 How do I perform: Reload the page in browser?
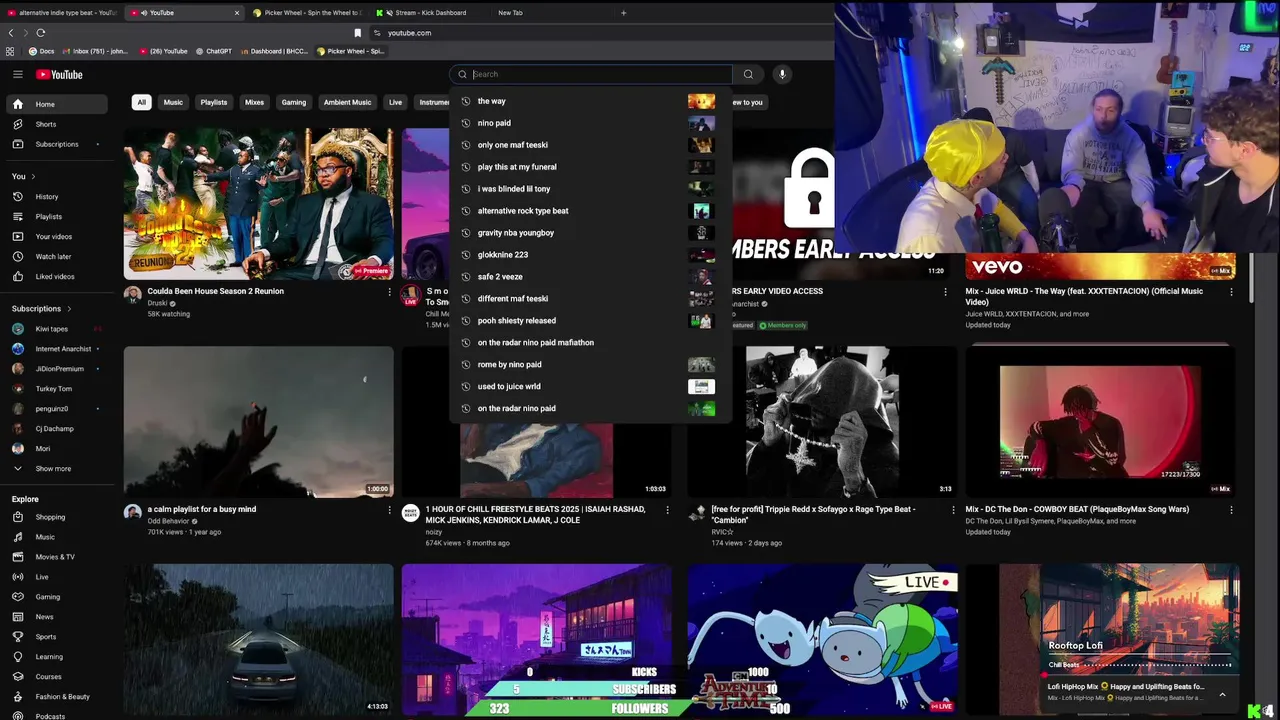40,33
